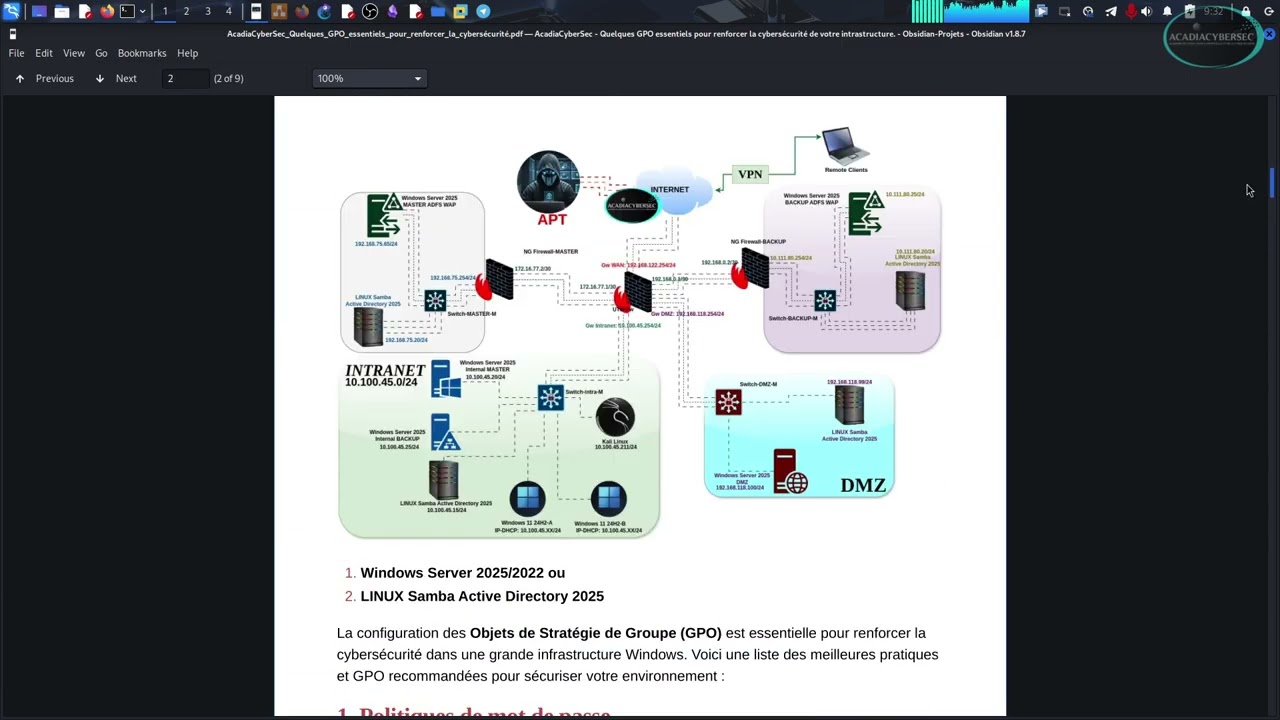This screenshot has width=1280, height=720.
Task: Open the Bookmarks menu
Action: [x=142, y=53]
